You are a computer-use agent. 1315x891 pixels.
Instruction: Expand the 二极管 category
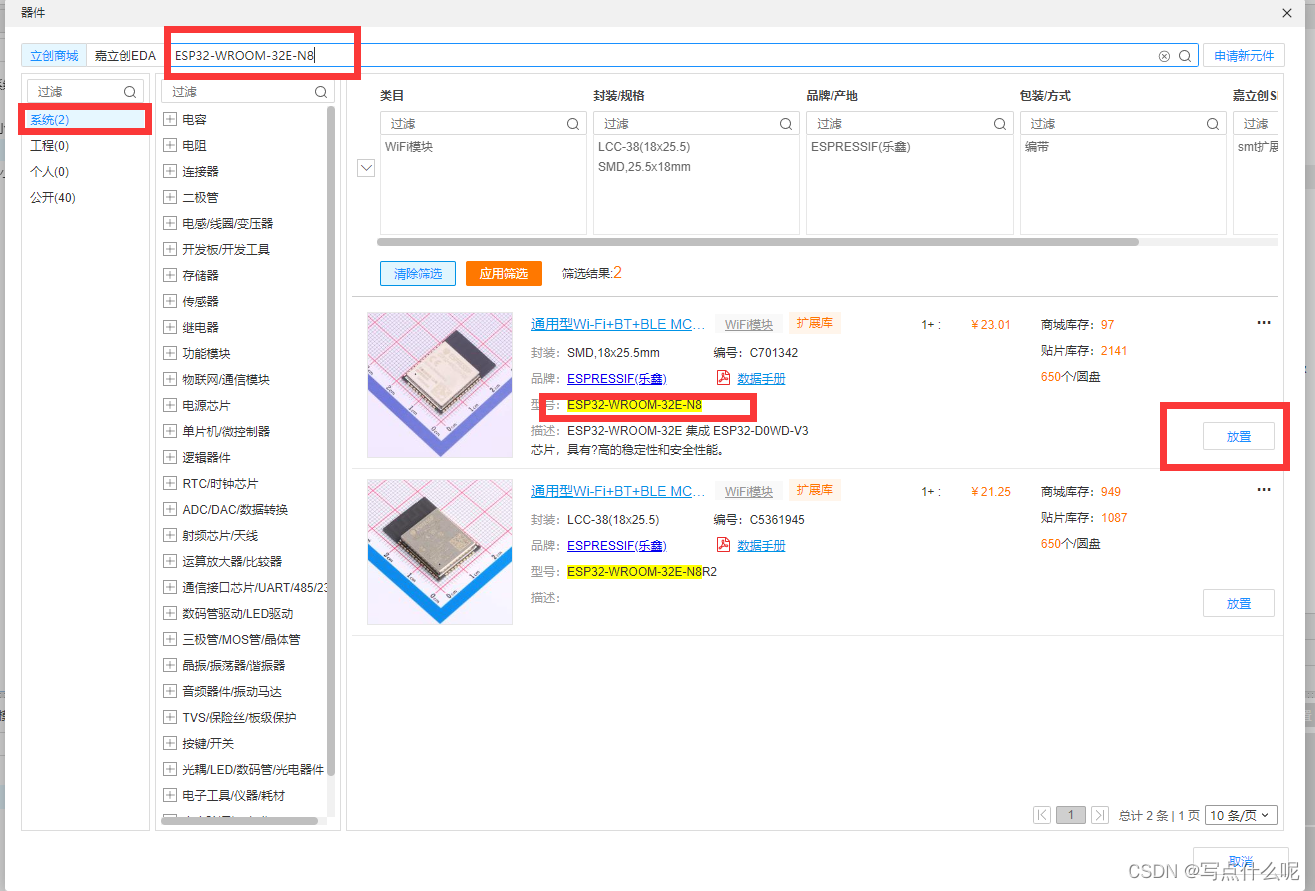pyautogui.click(x=169, y=197)
